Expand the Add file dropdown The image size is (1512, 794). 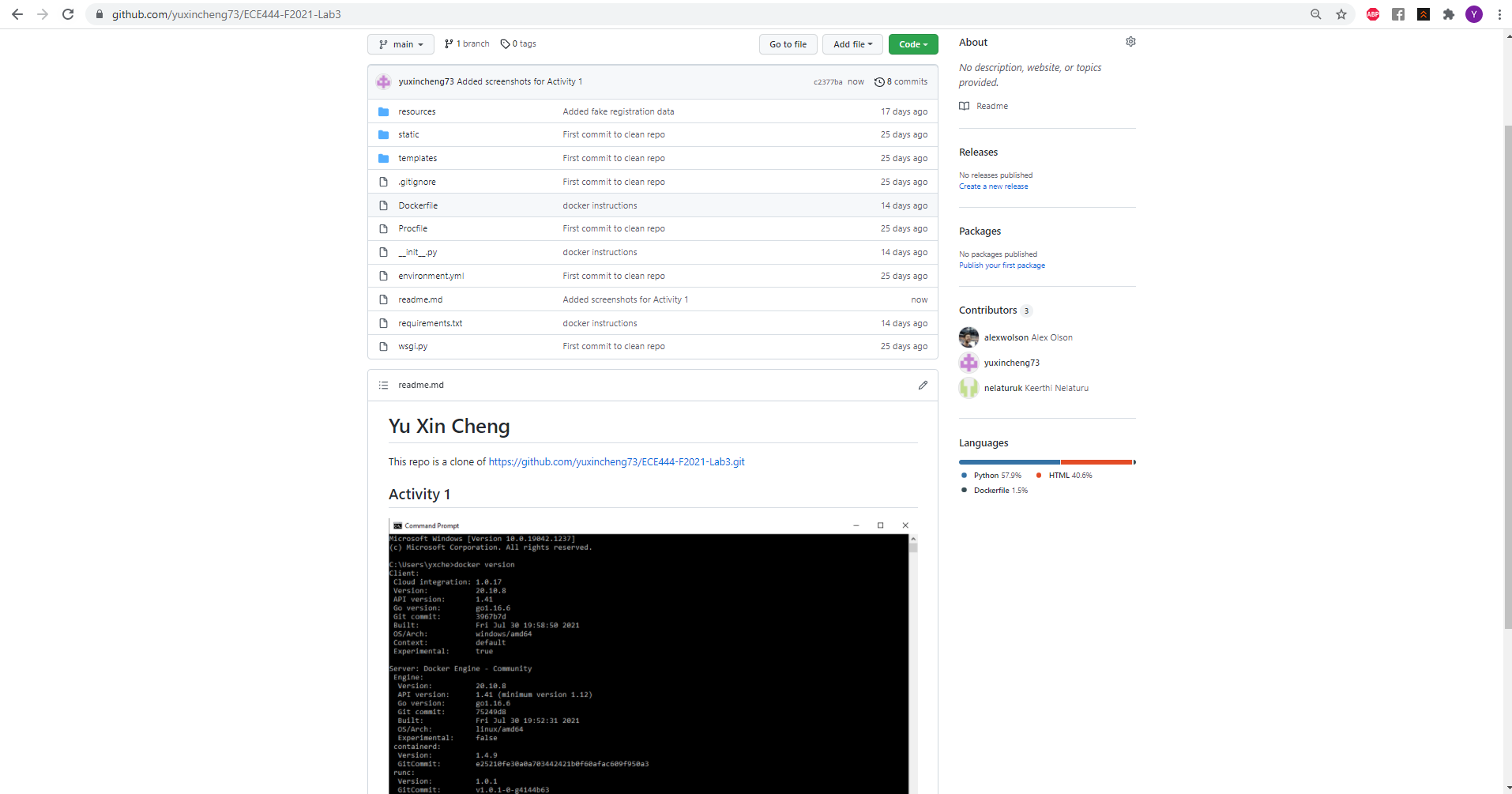[x=852, y=44]
